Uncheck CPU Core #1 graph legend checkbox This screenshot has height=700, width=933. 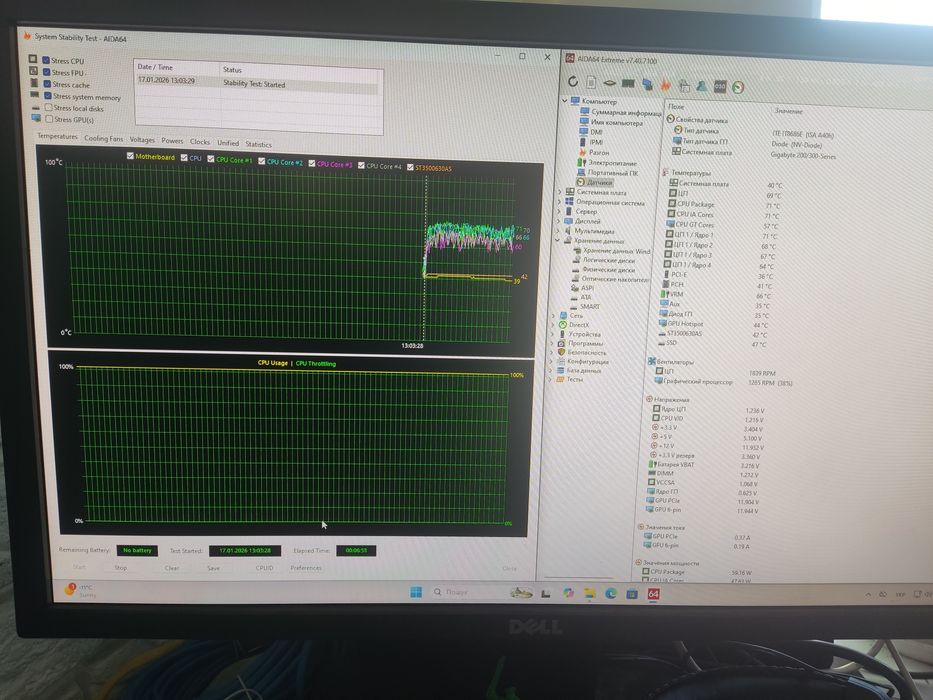coord(211,159)
